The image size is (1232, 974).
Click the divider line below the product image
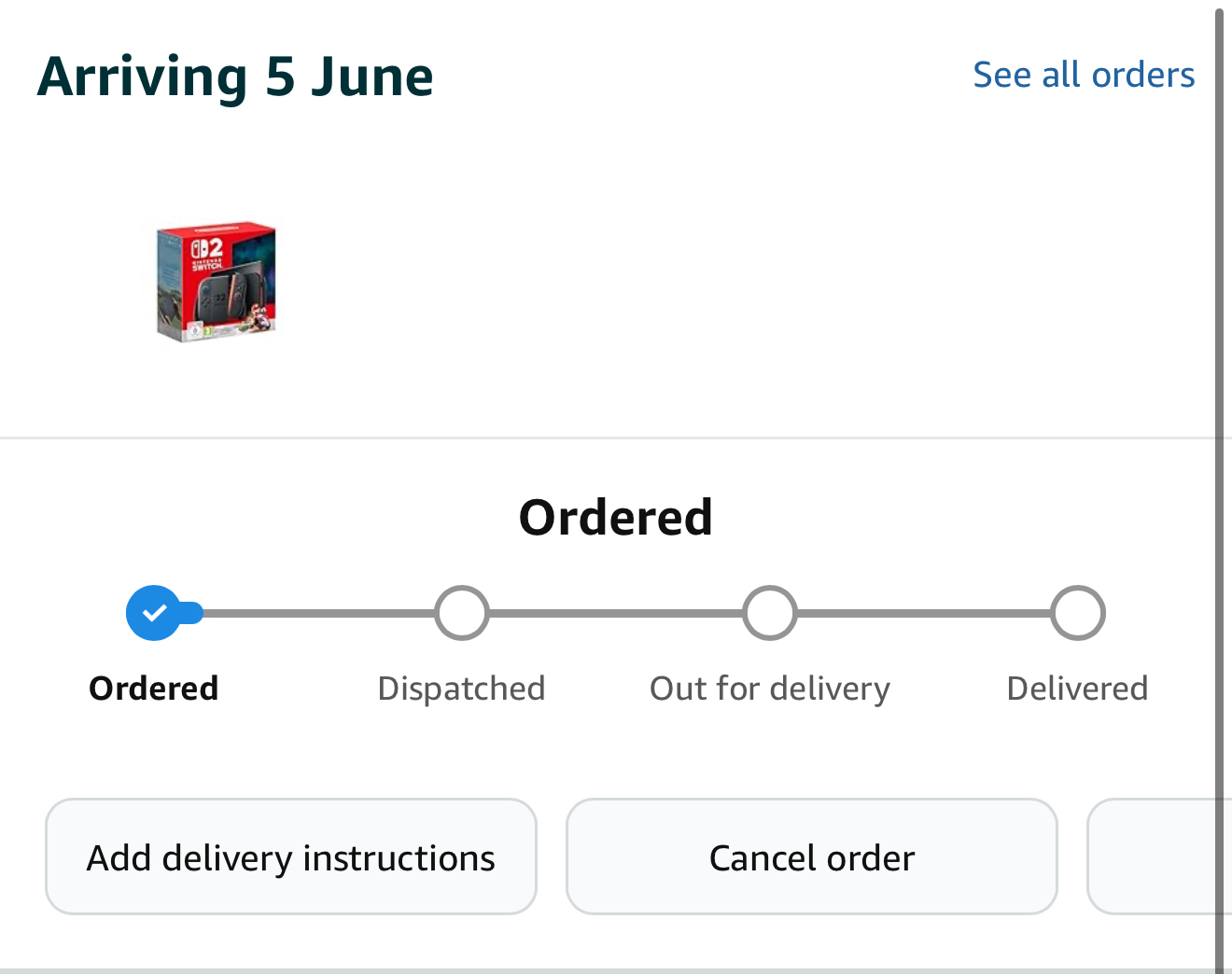click(x=607, y=437)
